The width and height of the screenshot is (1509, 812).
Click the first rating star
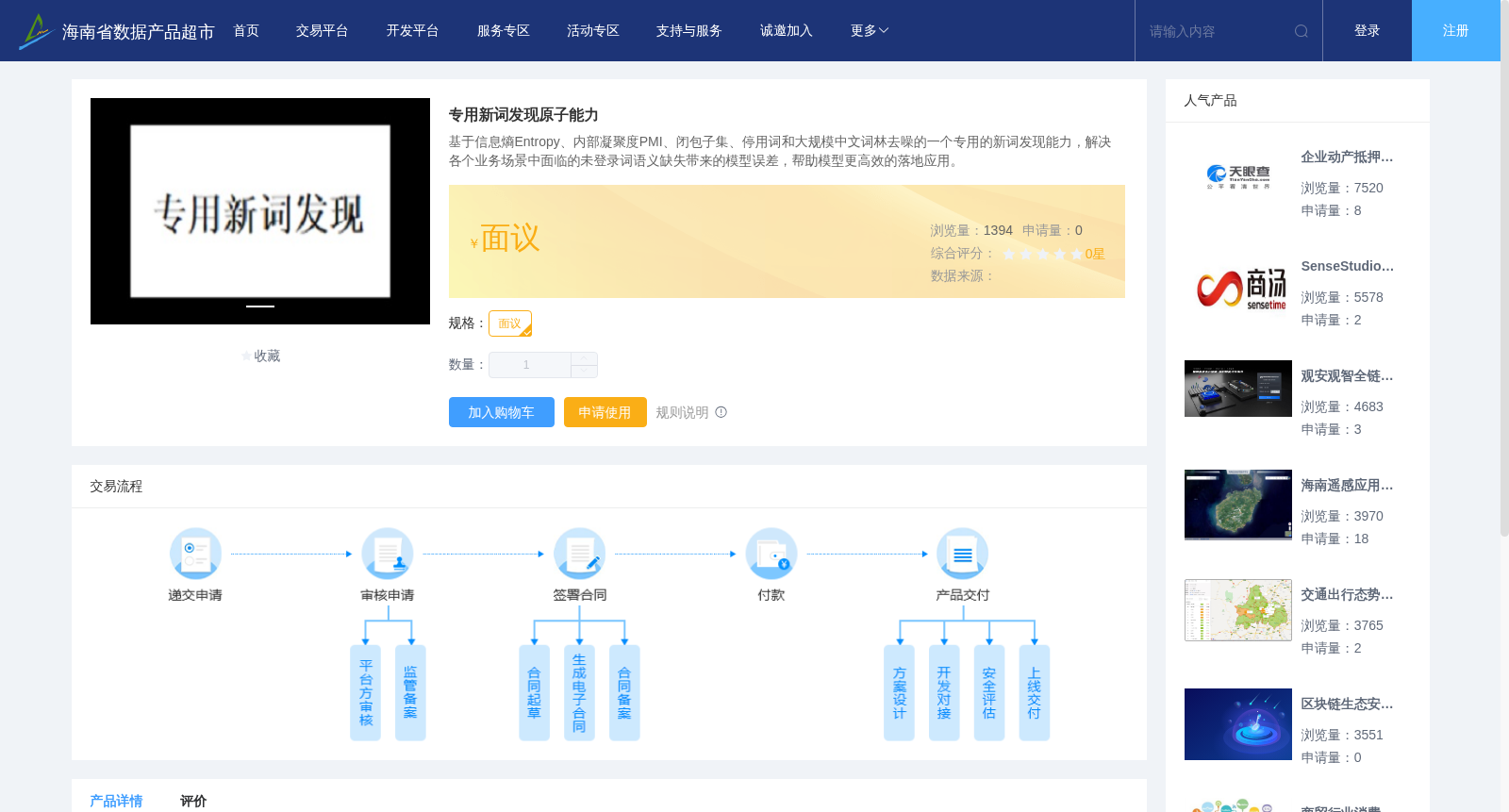tap(1009, 254)
